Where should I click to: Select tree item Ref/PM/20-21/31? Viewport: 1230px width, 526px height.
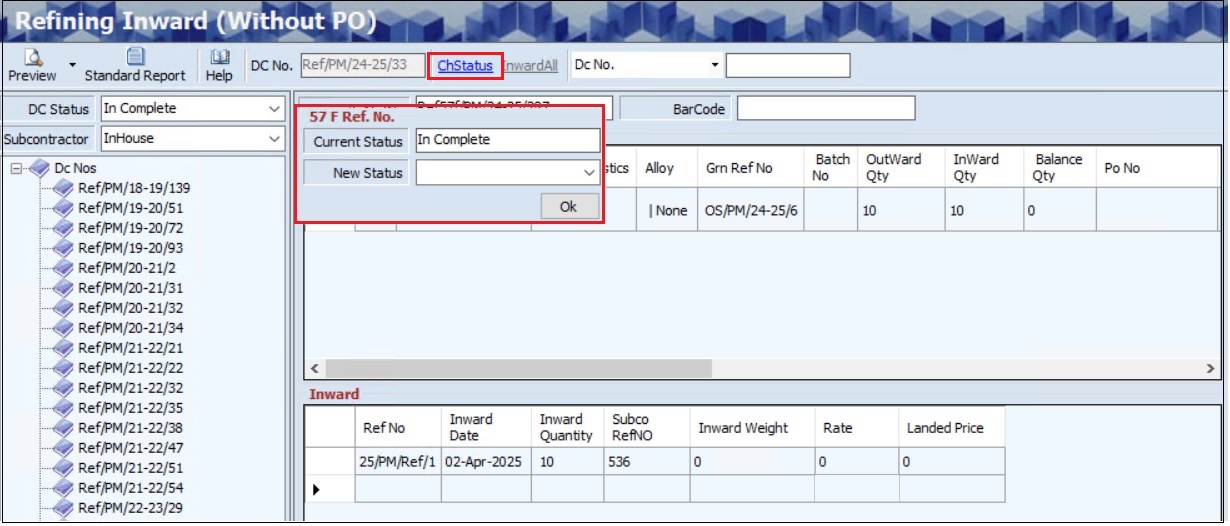coord(130,288)
